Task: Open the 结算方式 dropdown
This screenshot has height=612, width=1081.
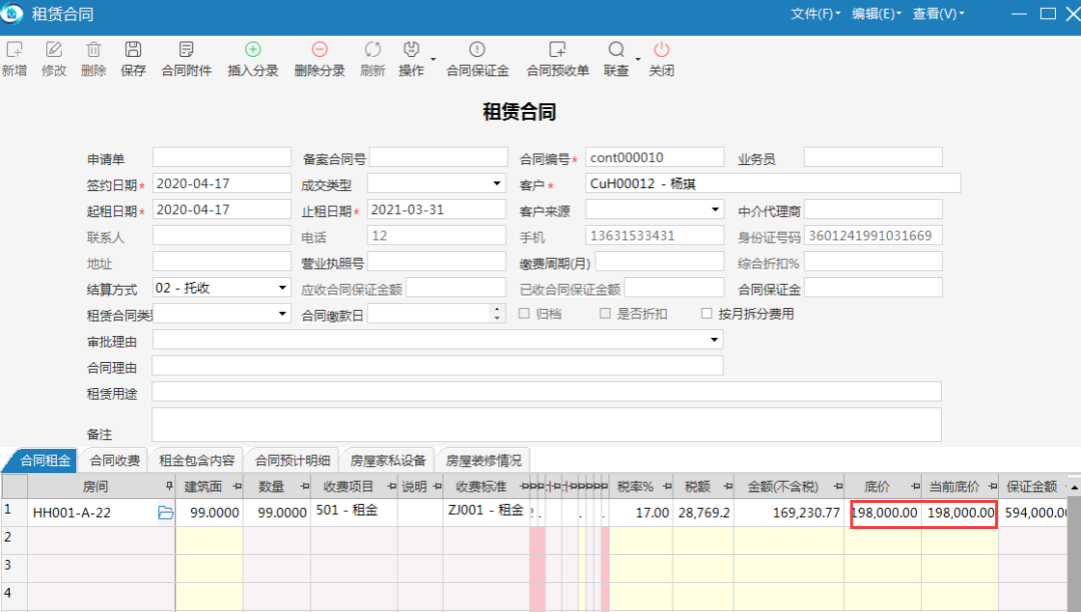Action: point(282,288)
